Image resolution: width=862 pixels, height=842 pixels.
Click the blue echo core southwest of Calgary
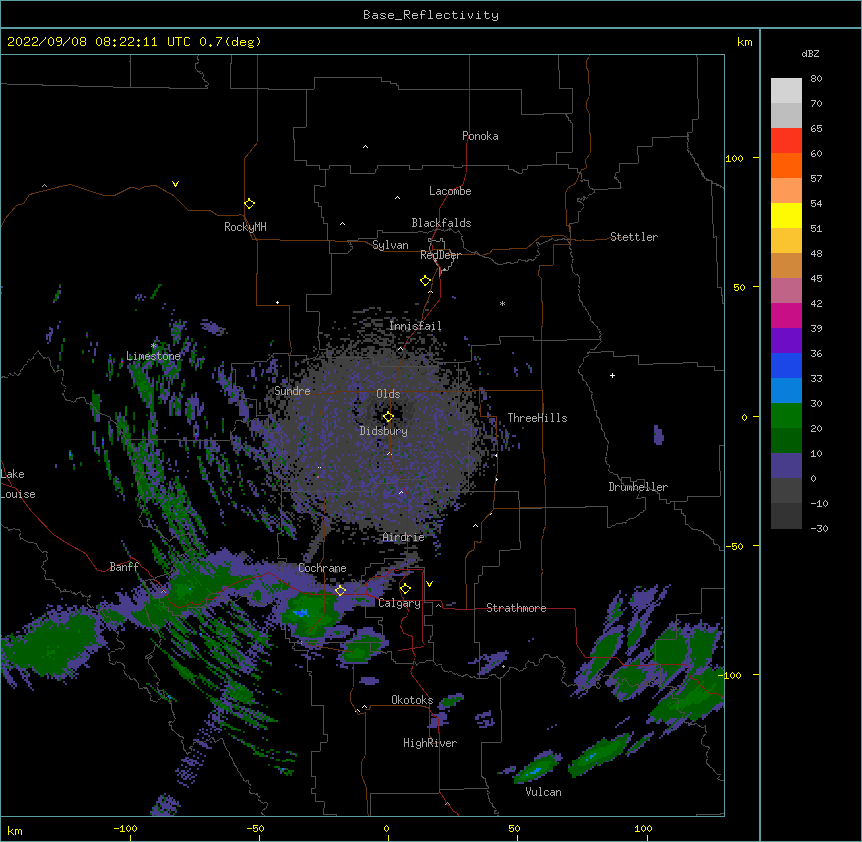click(x=301, y=612)
